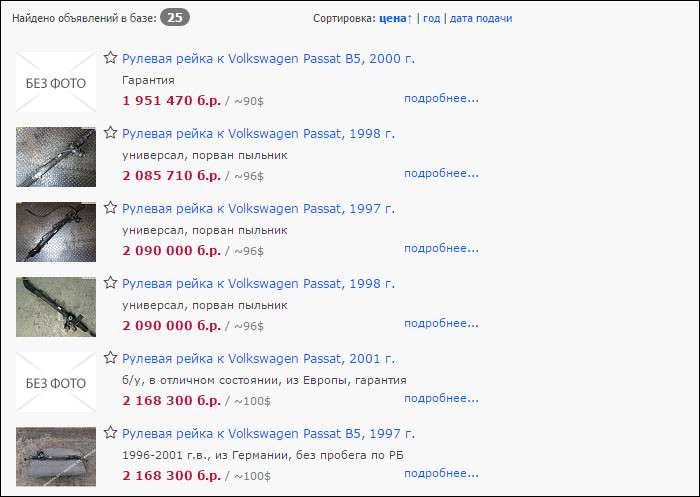Screen dimensions: 700x497
Task: Open БЕЗ ФОТО placeholder of Passat B5 2000
Action: (56, 82)
